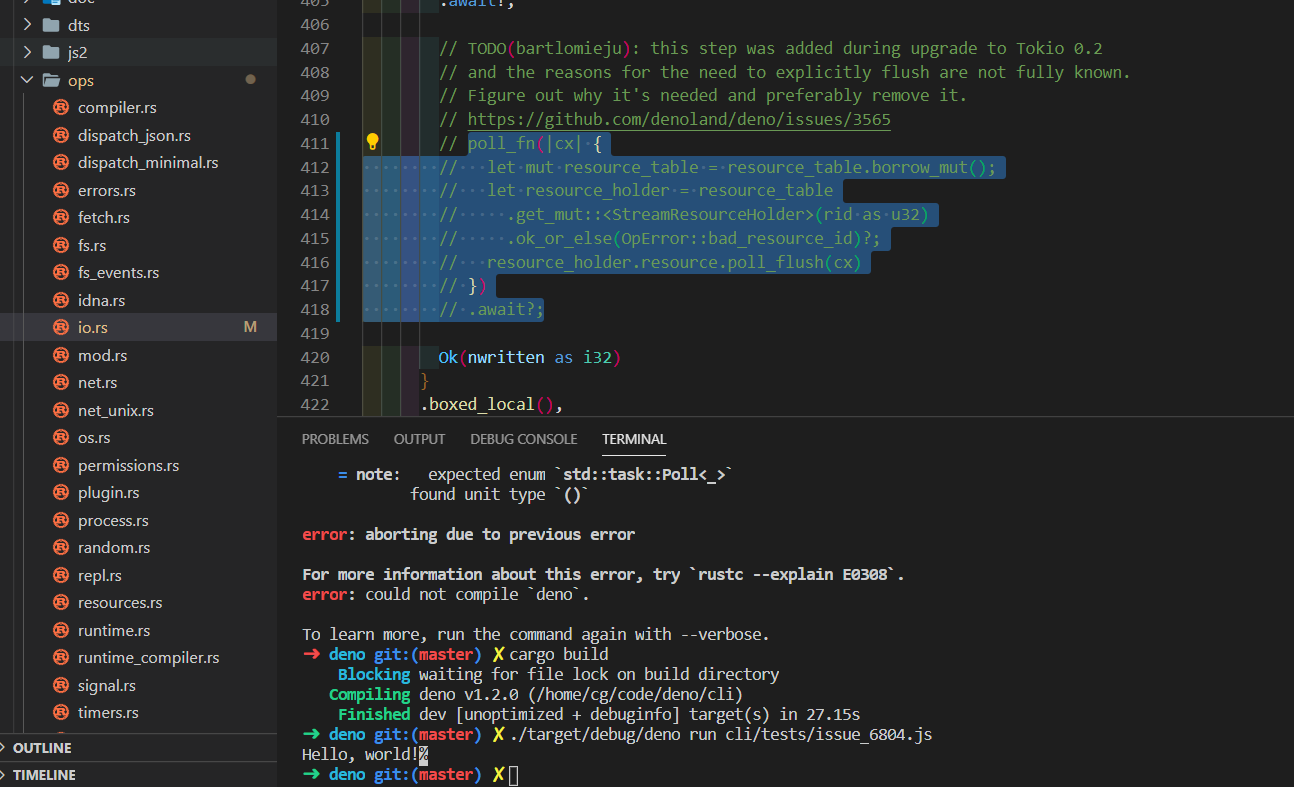The image size is (1294, 787).
Task: Collapse the ops folder chevron
Action: [28, 80]
